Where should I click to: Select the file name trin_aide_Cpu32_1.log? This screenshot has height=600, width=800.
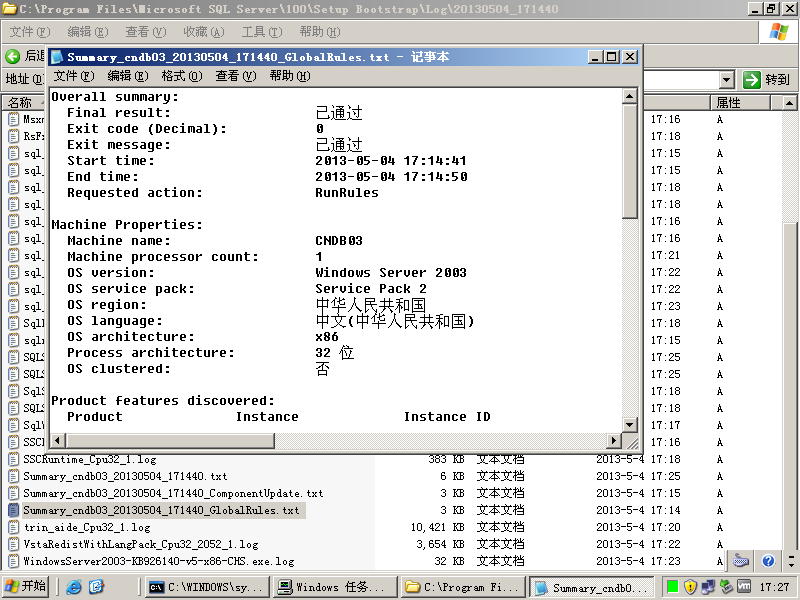tap(87, 528)
